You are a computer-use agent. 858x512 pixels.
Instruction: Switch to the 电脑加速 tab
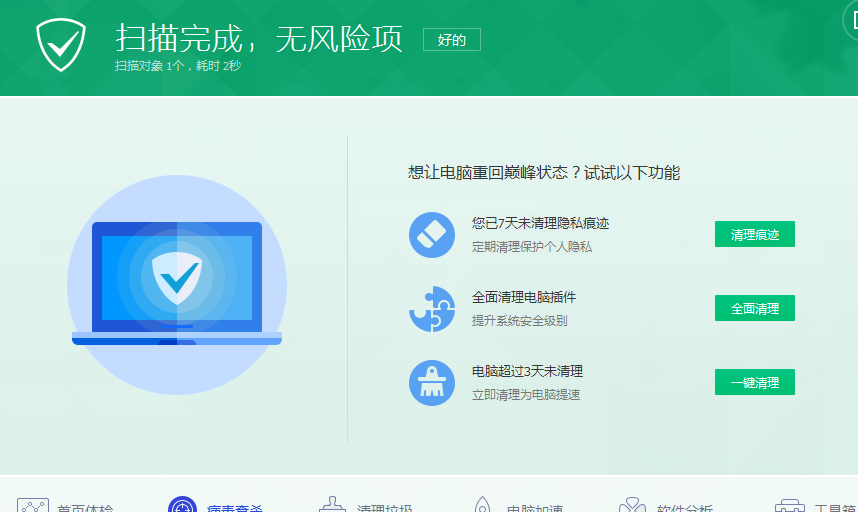click(x=517, y=505)
